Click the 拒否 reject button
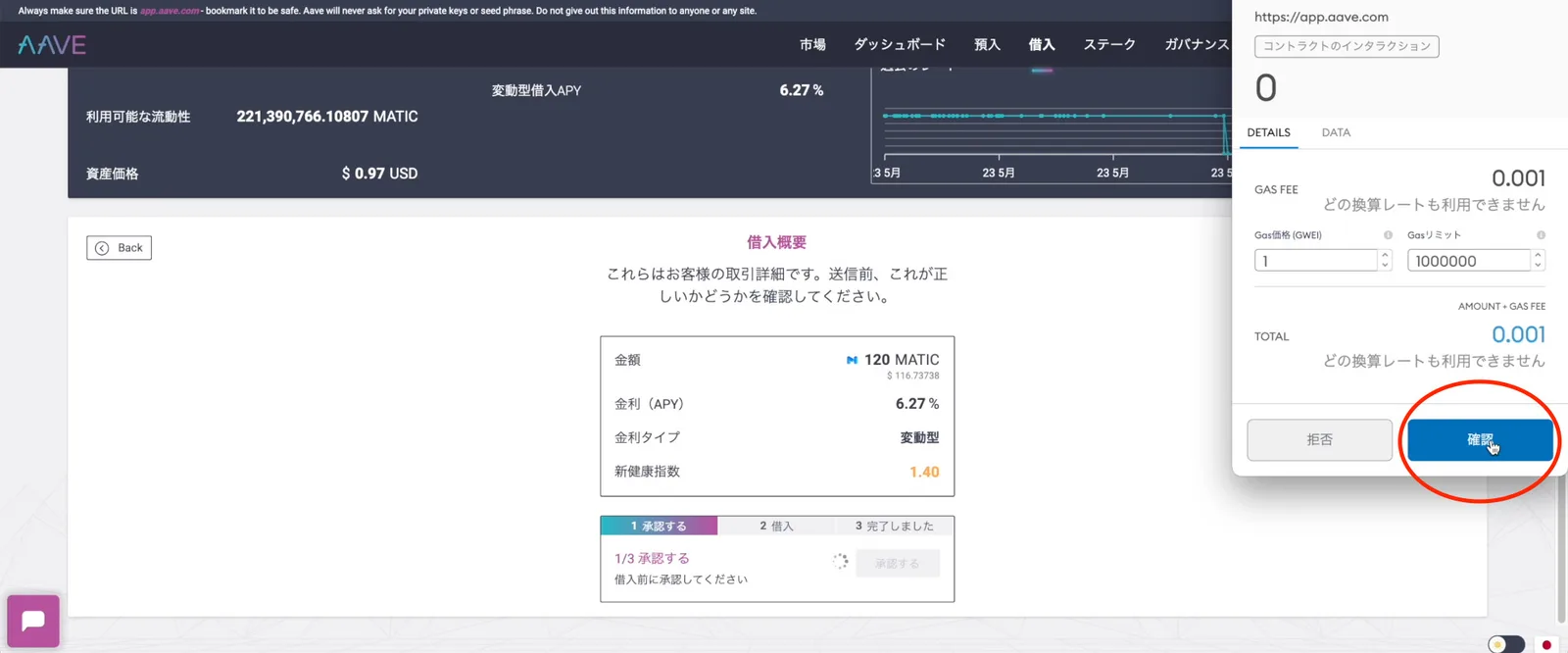 [1319, 440]
